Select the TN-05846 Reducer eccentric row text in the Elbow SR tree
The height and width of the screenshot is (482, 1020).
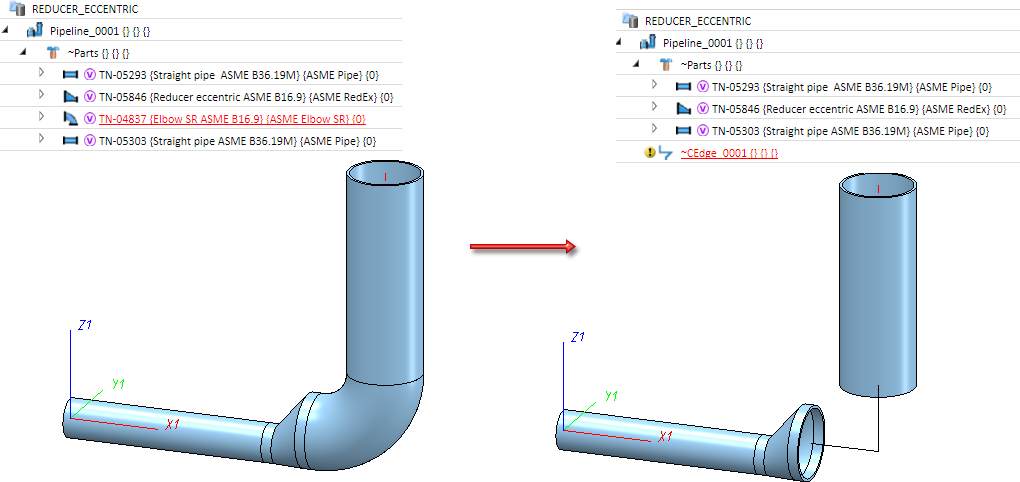click(x=246, y=98)
